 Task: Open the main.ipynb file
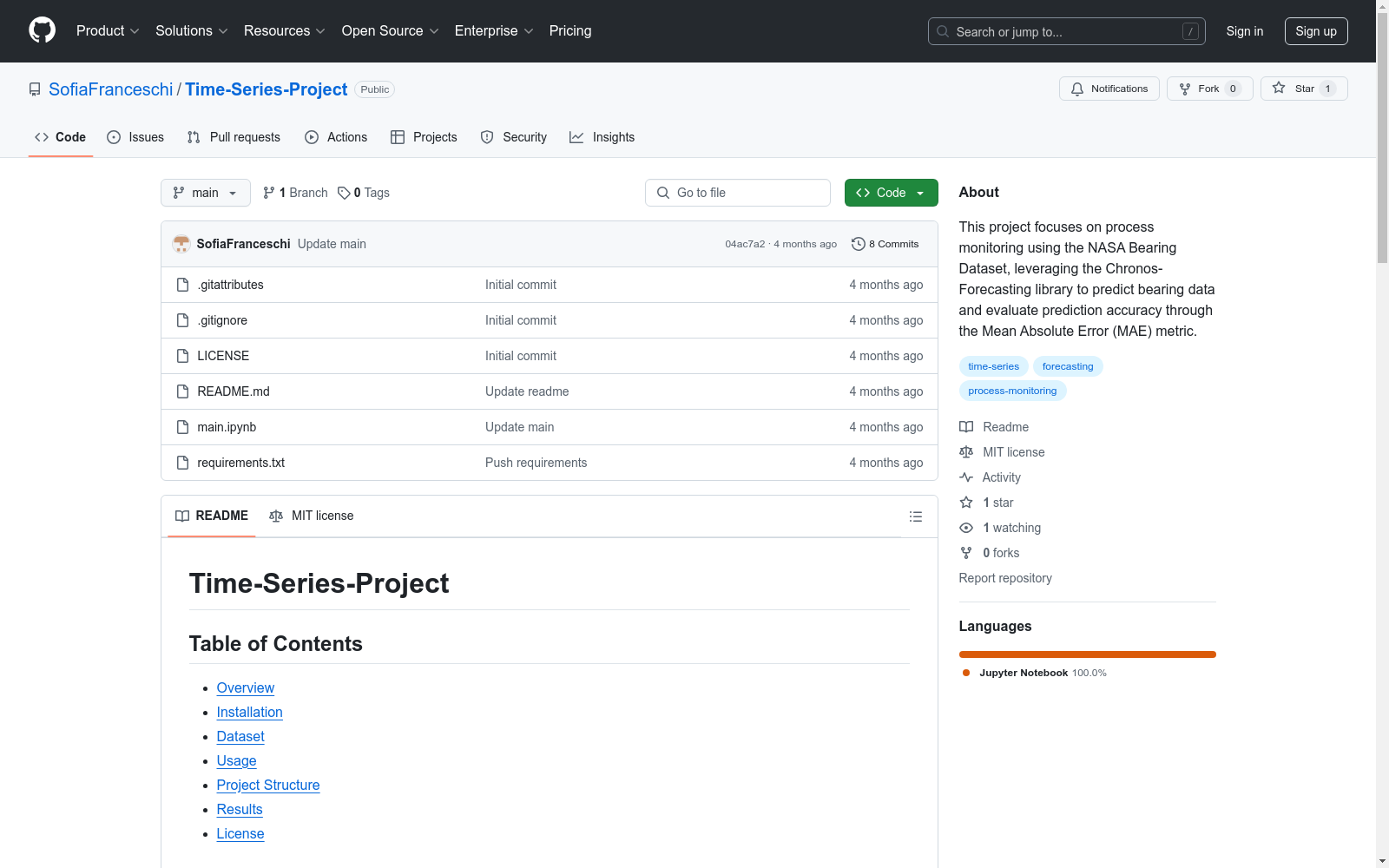[x=227, y=427]
